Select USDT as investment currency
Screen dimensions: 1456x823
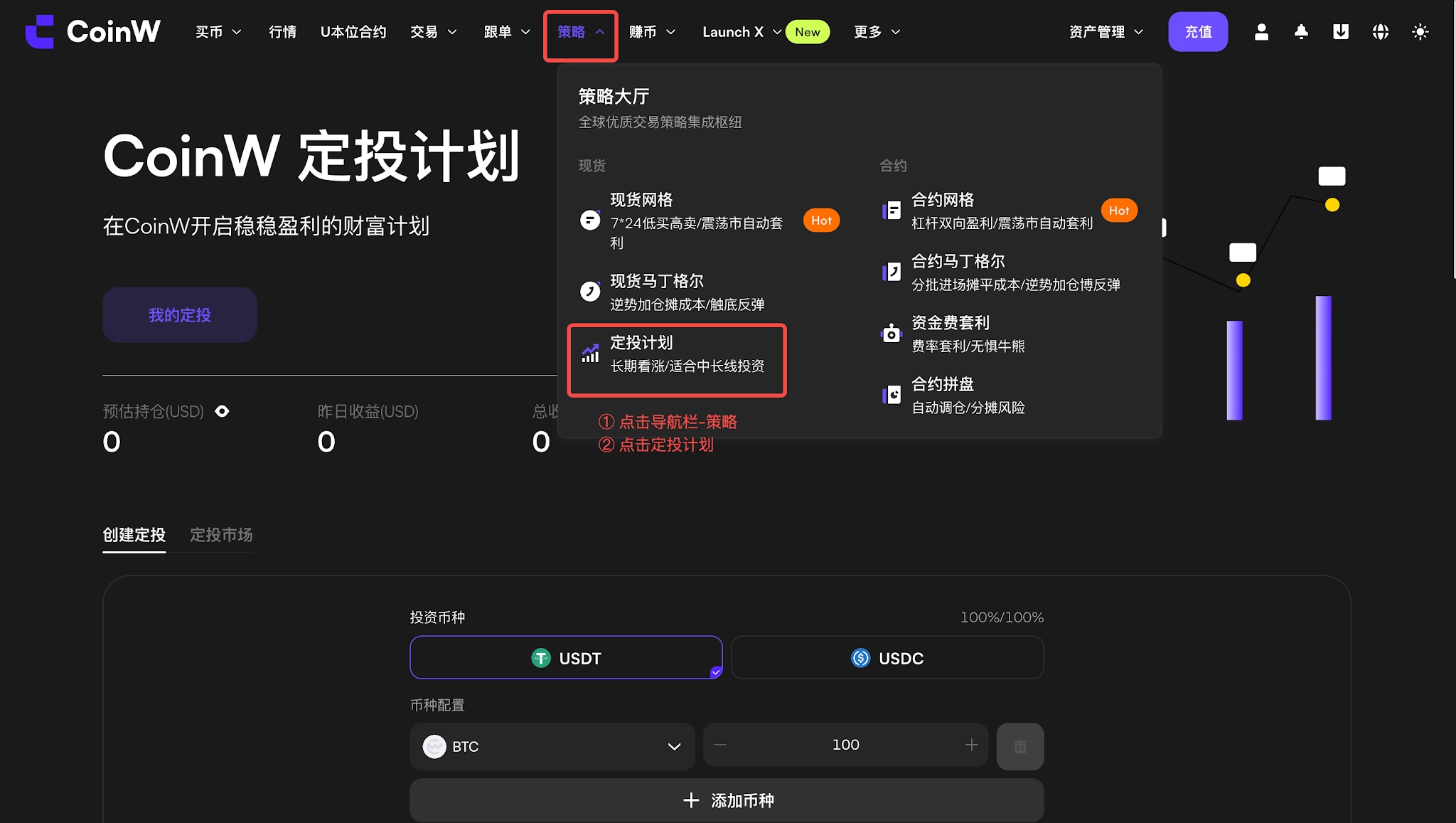pyautogui.click(x=566, y=657)
